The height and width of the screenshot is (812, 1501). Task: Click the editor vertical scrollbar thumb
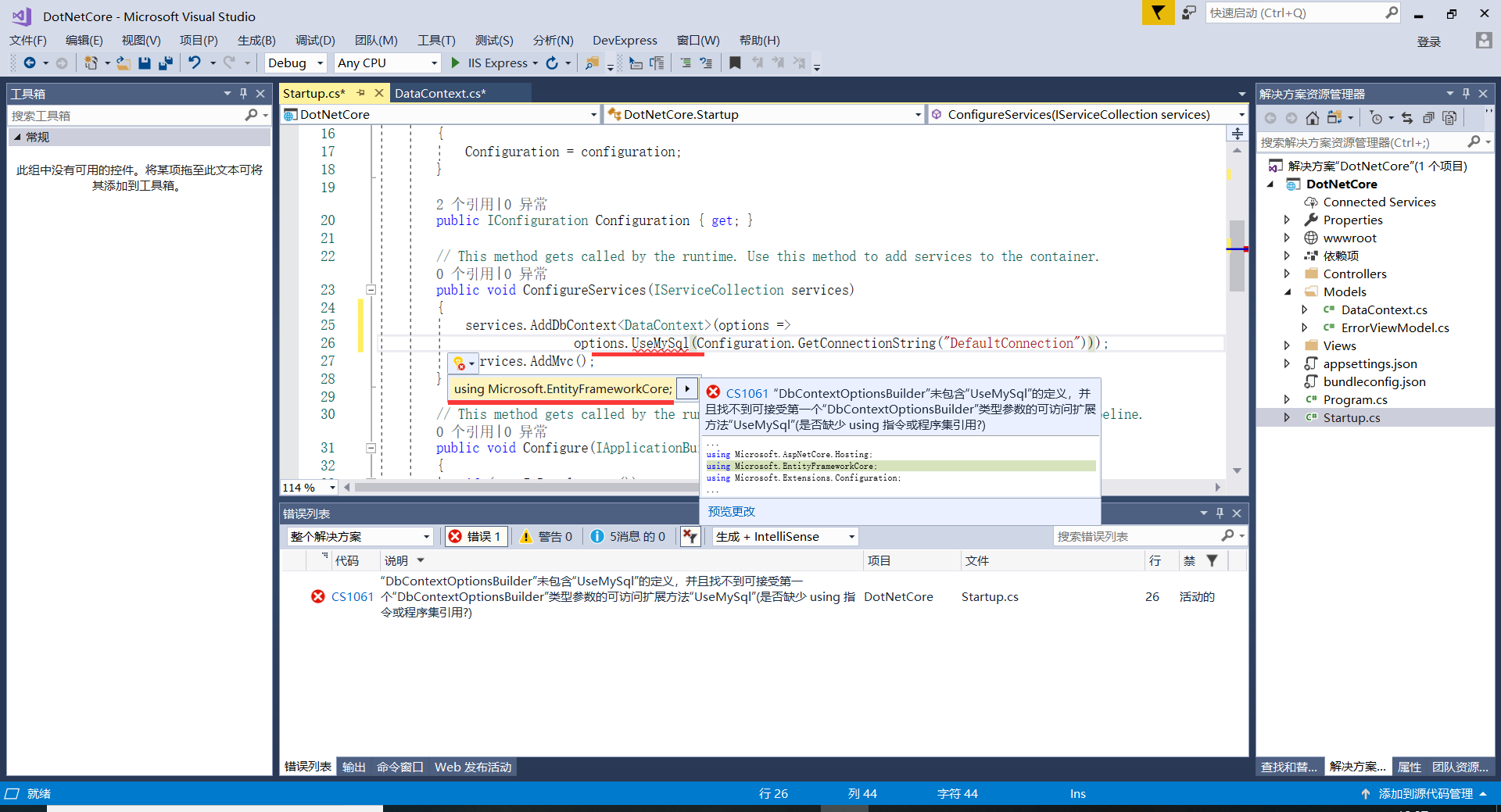coord(1237,256)
